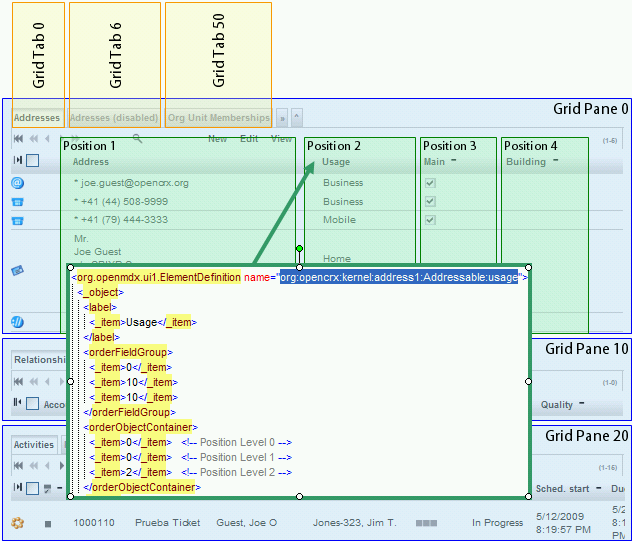Open phone icon for +41 (79) 444-3333
632x541 pixels.
click(17, 221)
